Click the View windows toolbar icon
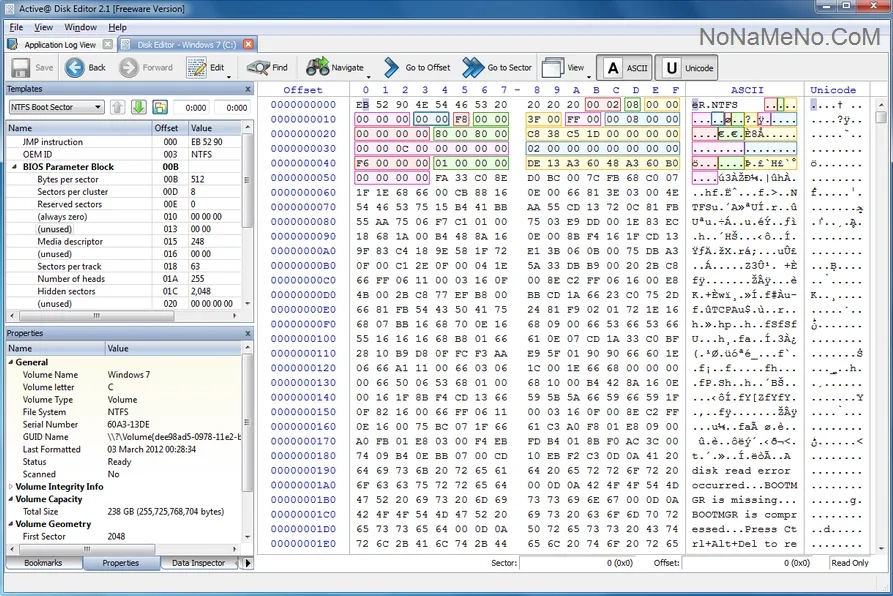 pyautogui.click(x=552, y=68)
